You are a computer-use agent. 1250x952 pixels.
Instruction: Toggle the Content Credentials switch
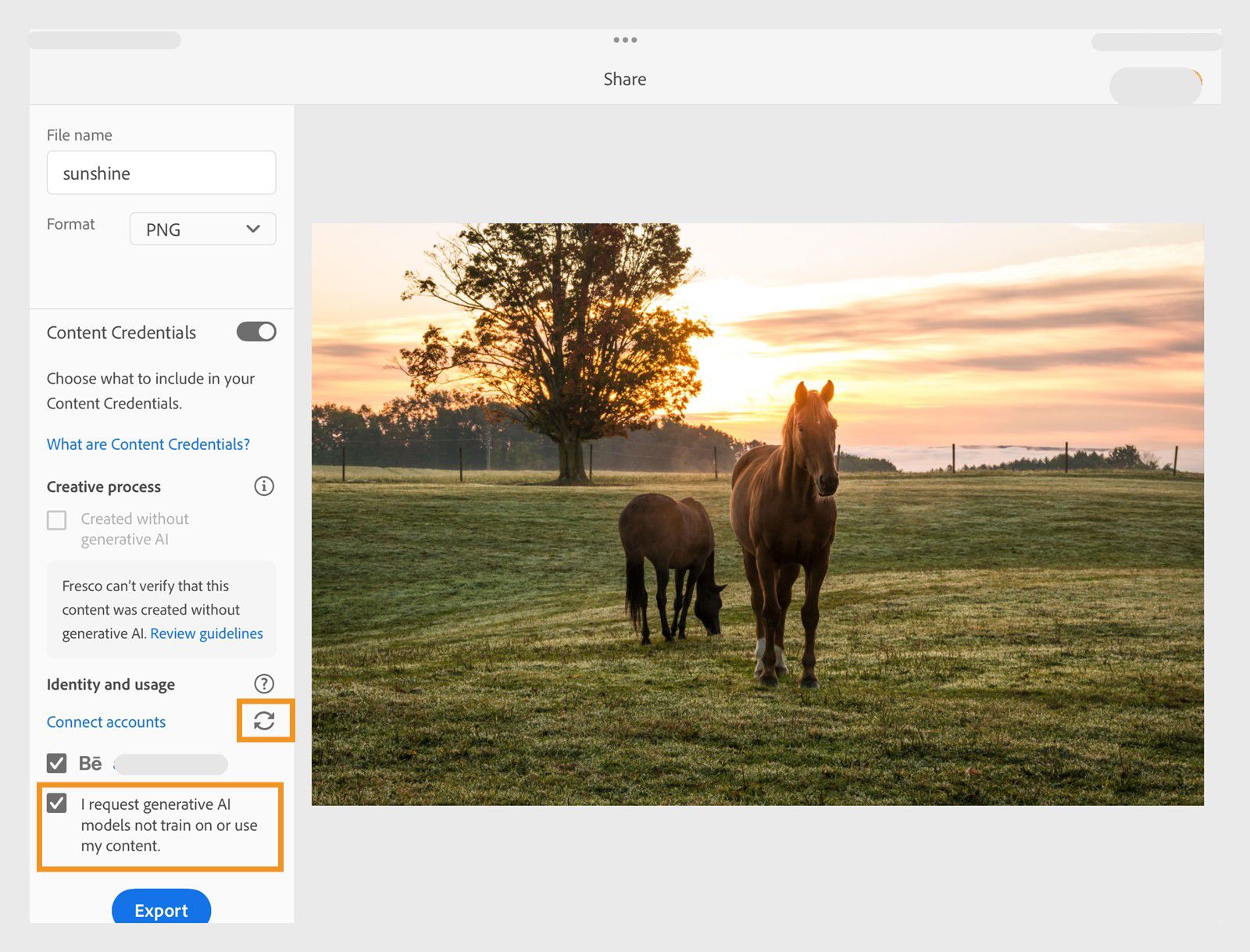click(x=256, y=332)
